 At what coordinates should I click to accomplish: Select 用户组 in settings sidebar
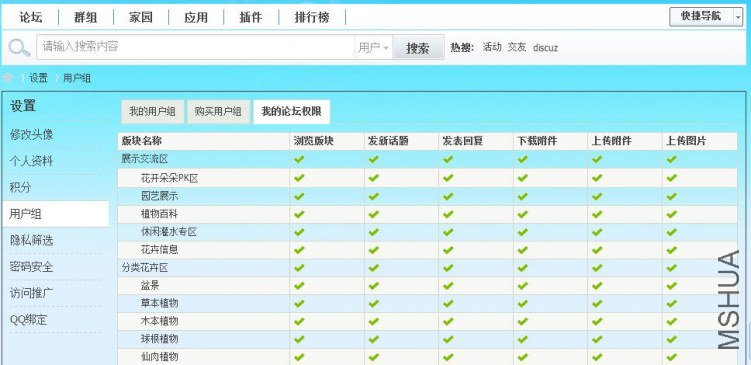tap(56, 214)
